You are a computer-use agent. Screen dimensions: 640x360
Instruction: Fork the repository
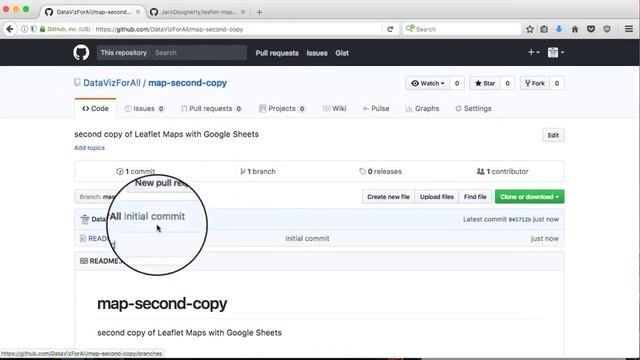coord(535,83)
